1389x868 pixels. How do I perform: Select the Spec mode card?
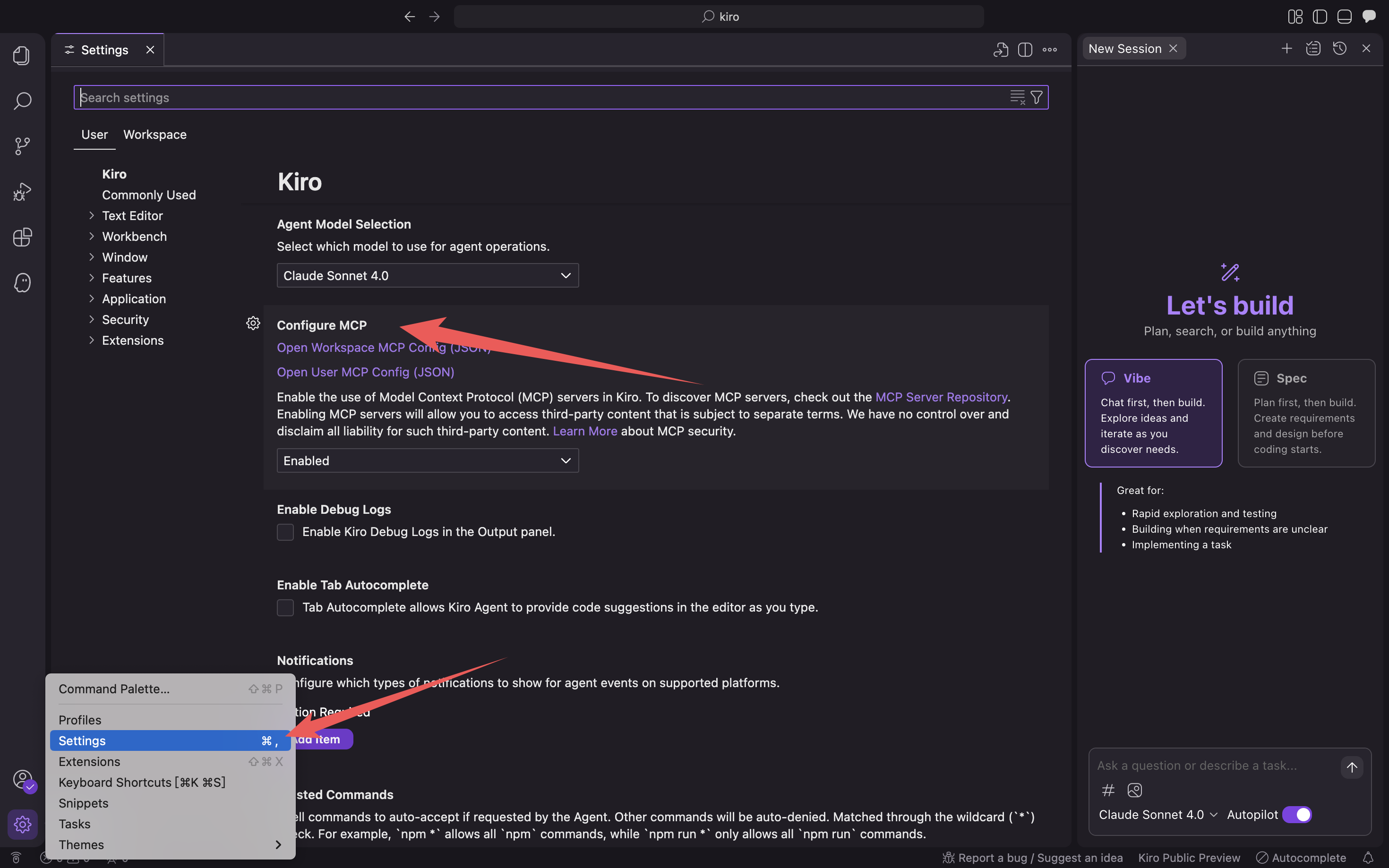(1306, 413)
